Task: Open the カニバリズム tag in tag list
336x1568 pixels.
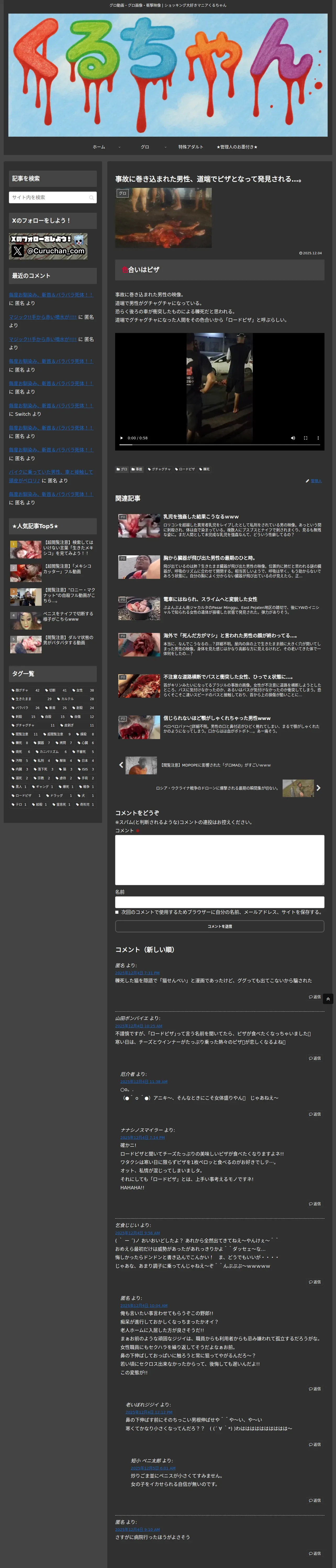Action: 51,752
